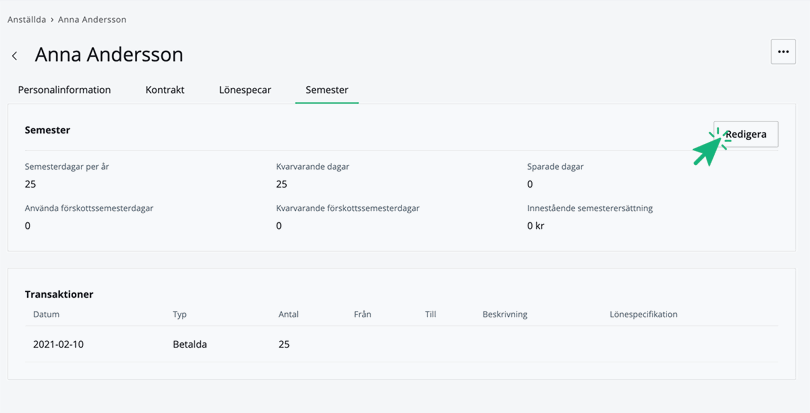The height and width of the screenshot is (413, 810).
Task: Click the Typ column header
Action: tap(180, 314)
